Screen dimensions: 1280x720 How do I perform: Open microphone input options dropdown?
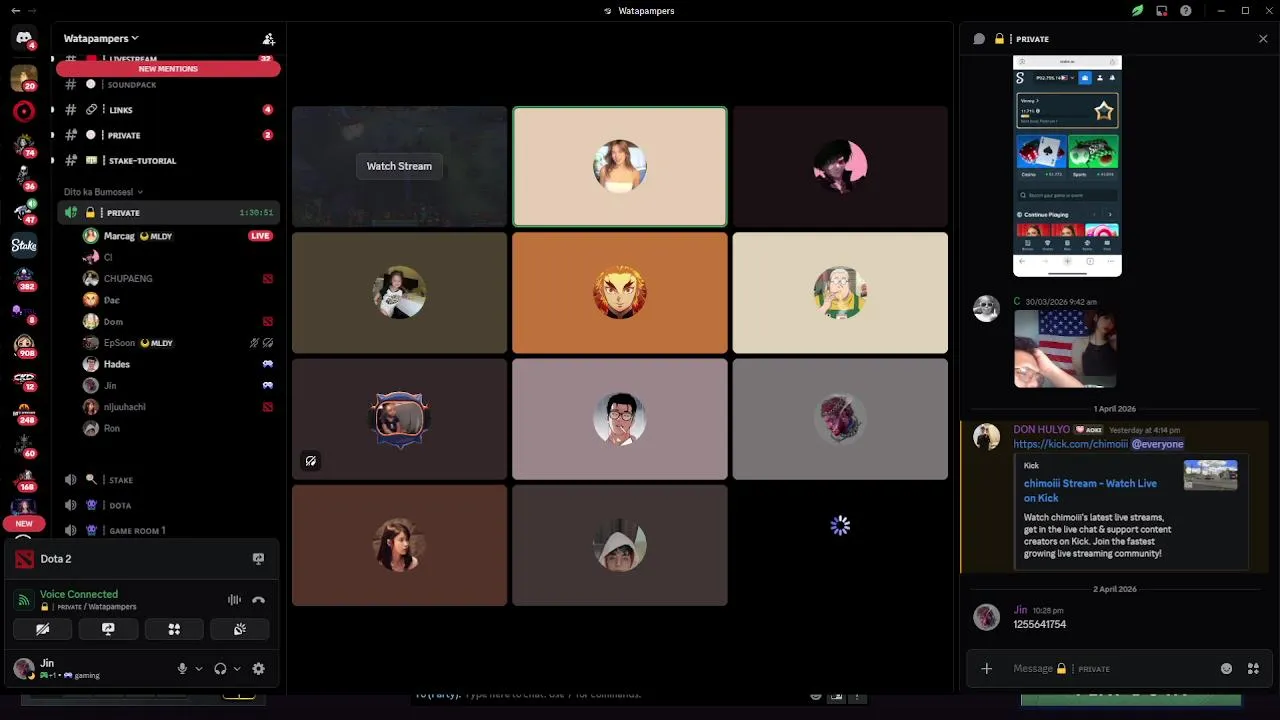pyautogui.click(x=199, y=669)
